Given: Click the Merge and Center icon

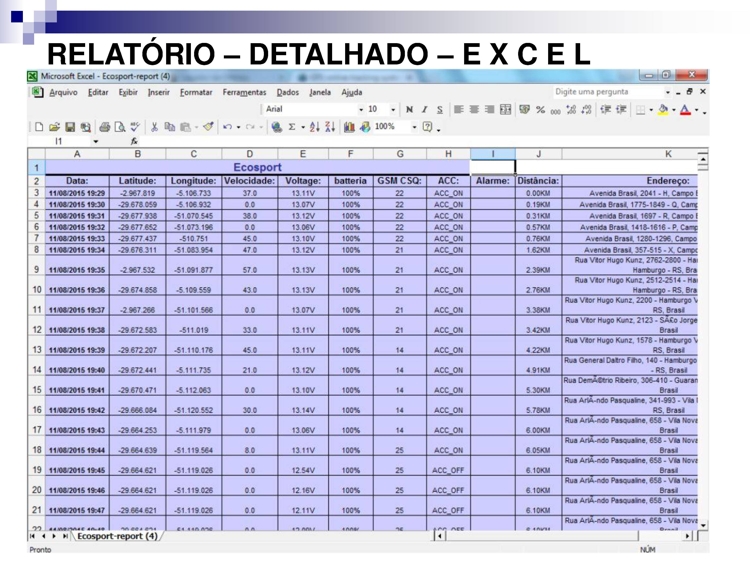Looking at the screenshot, I should (x=507, y=108).
